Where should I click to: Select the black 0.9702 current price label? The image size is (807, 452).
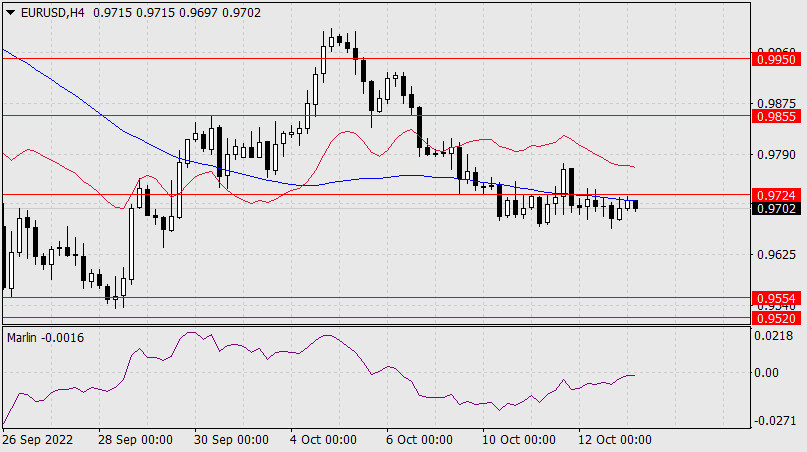pos(777,209)
